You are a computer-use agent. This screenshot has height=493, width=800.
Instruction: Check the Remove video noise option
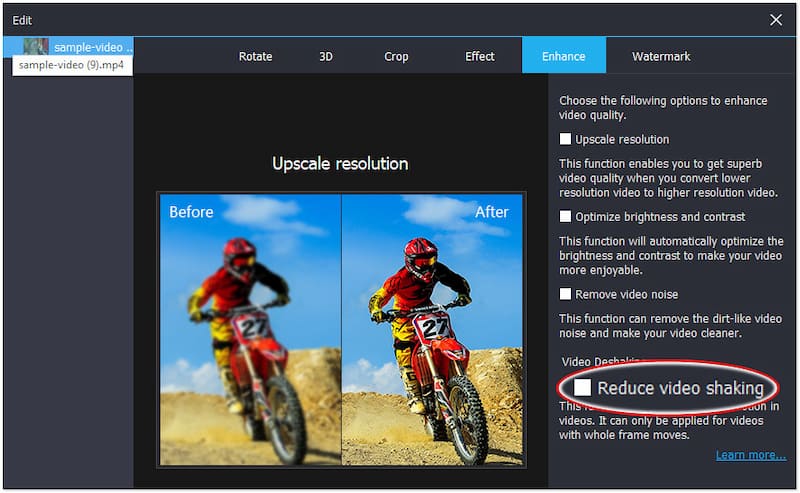(566, 294)
